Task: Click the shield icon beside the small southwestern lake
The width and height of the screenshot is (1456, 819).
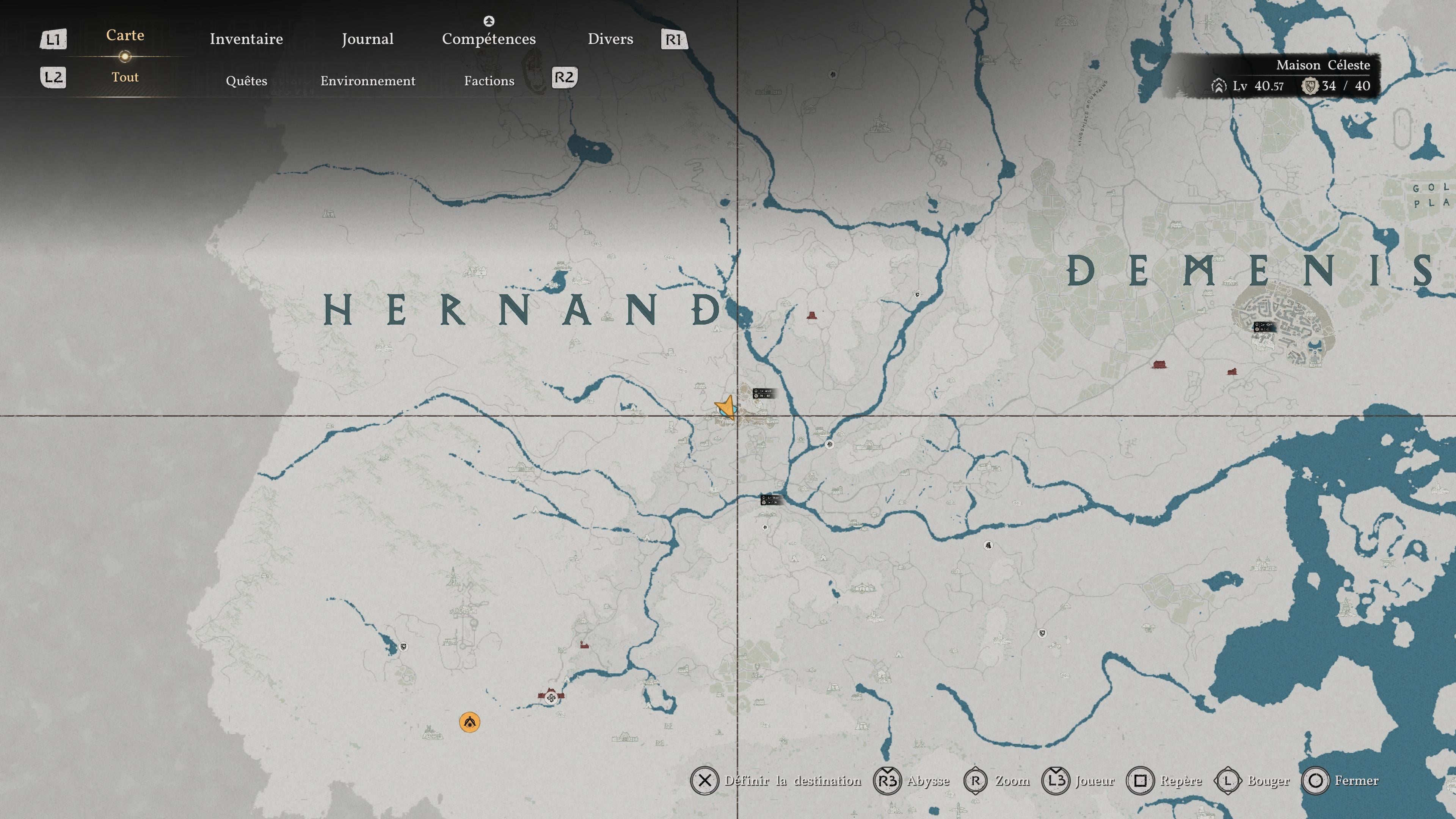Action: (403, 646)
